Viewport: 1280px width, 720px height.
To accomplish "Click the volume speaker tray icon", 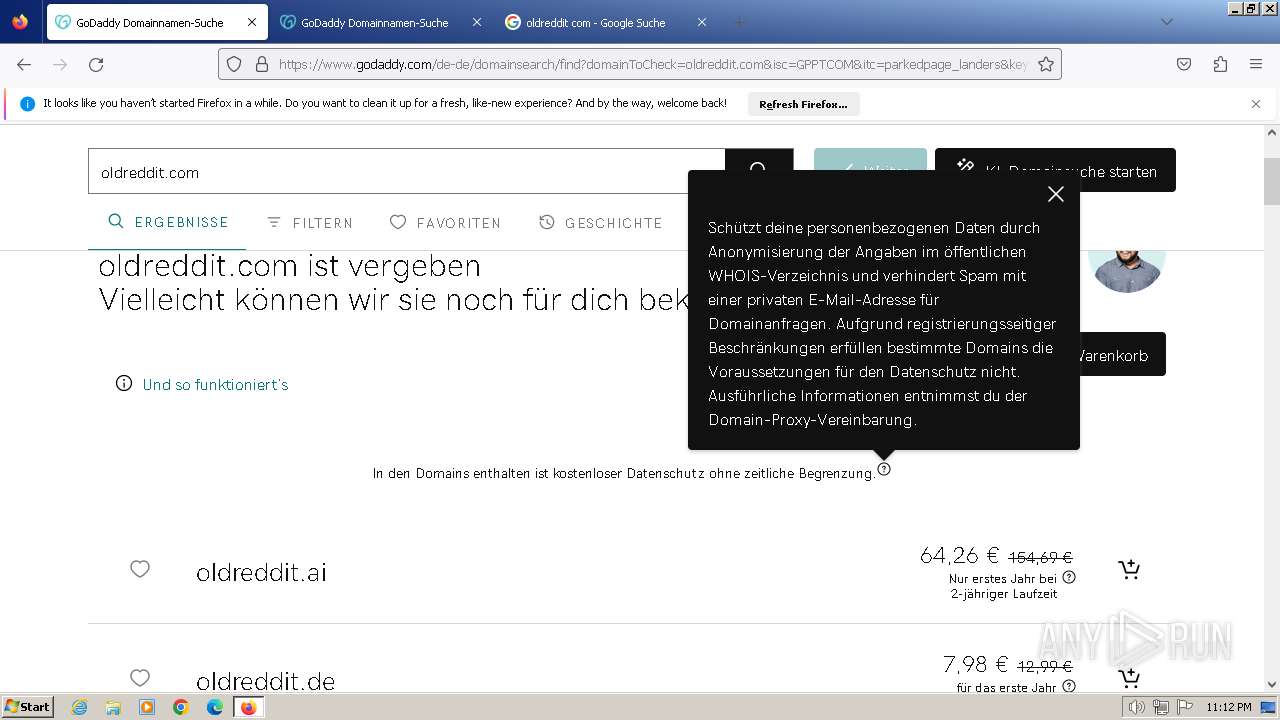I will pos(1136,707).
